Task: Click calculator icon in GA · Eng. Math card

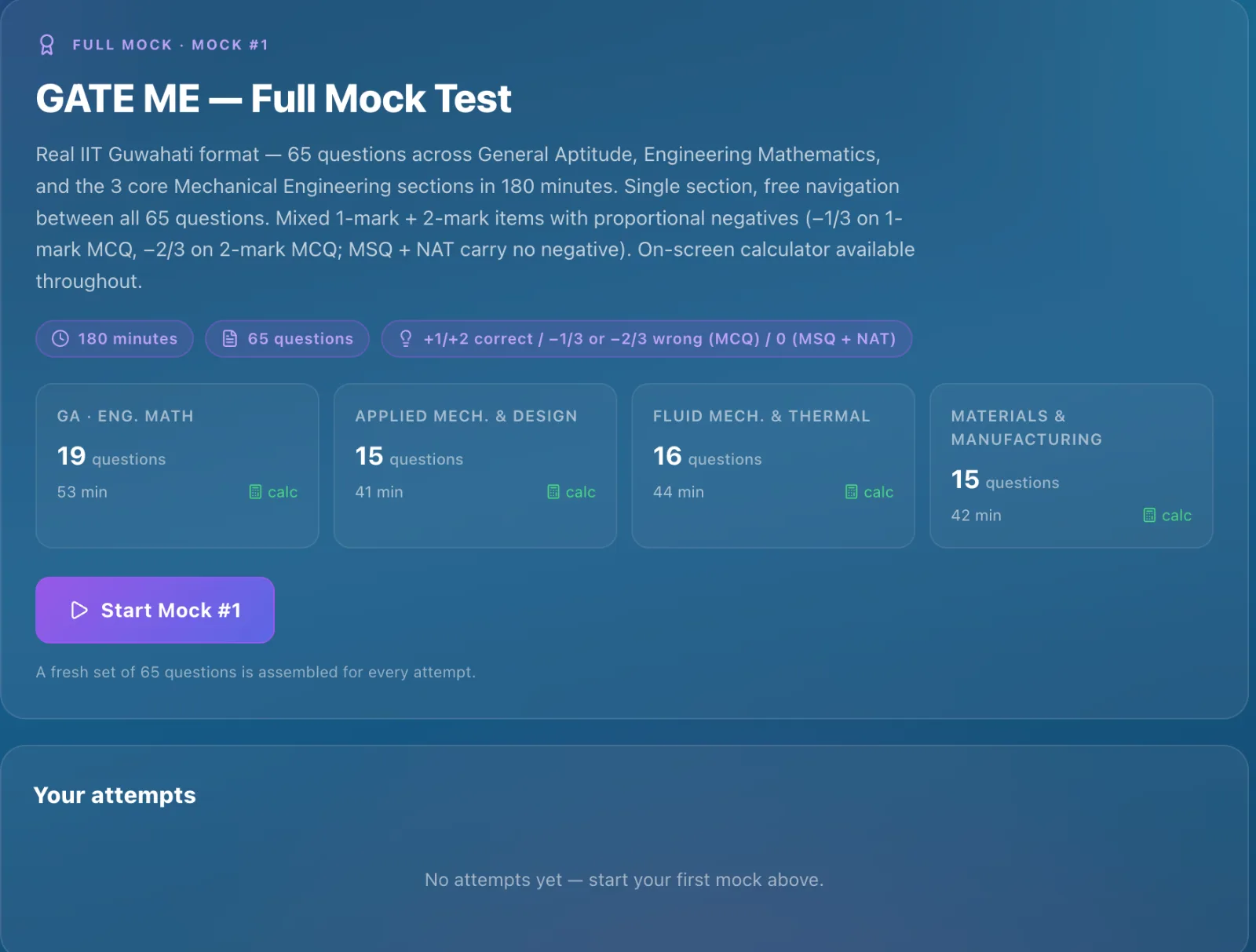Action: coord(255,492)
